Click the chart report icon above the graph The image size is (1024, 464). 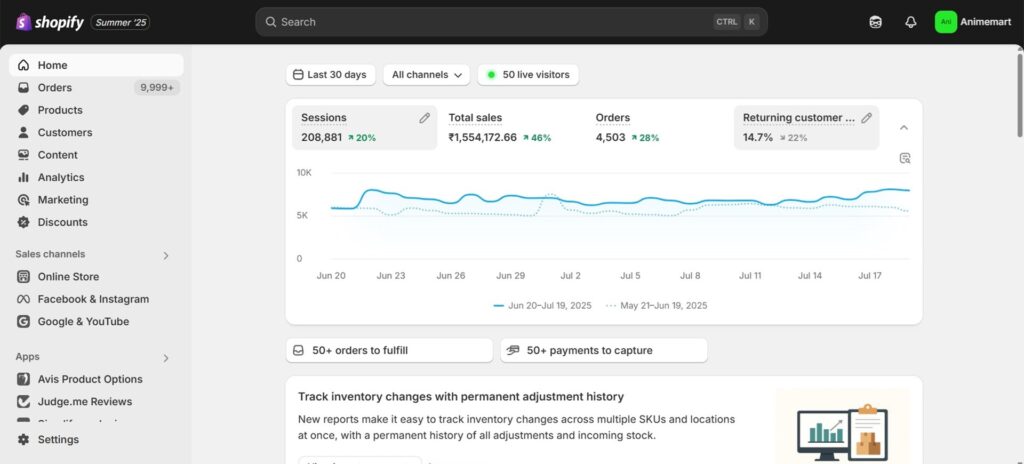click(905, 158)
